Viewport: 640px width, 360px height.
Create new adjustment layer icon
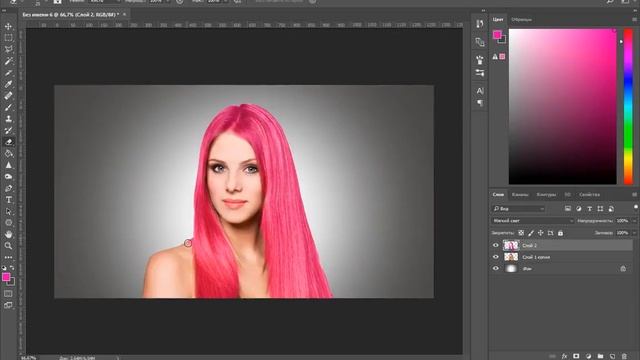588,356
